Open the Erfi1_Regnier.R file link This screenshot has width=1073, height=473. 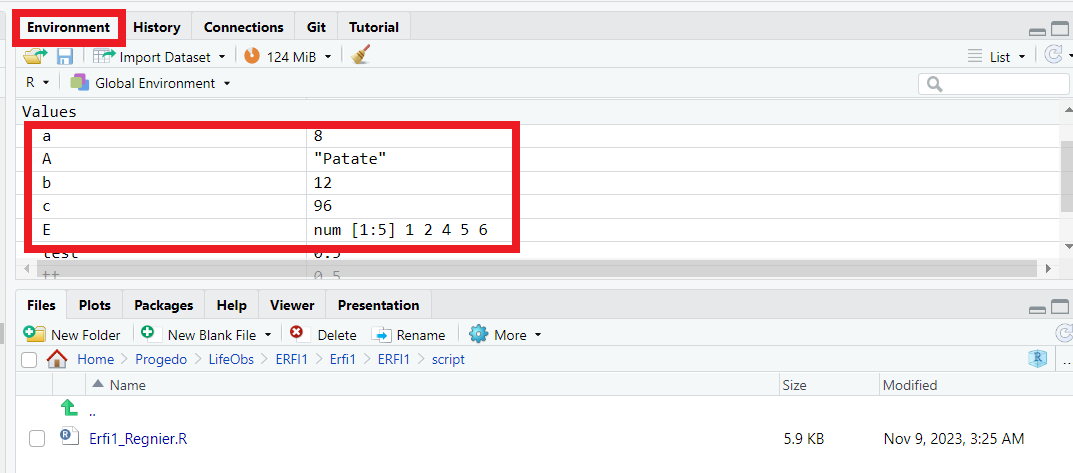point(138,438)
